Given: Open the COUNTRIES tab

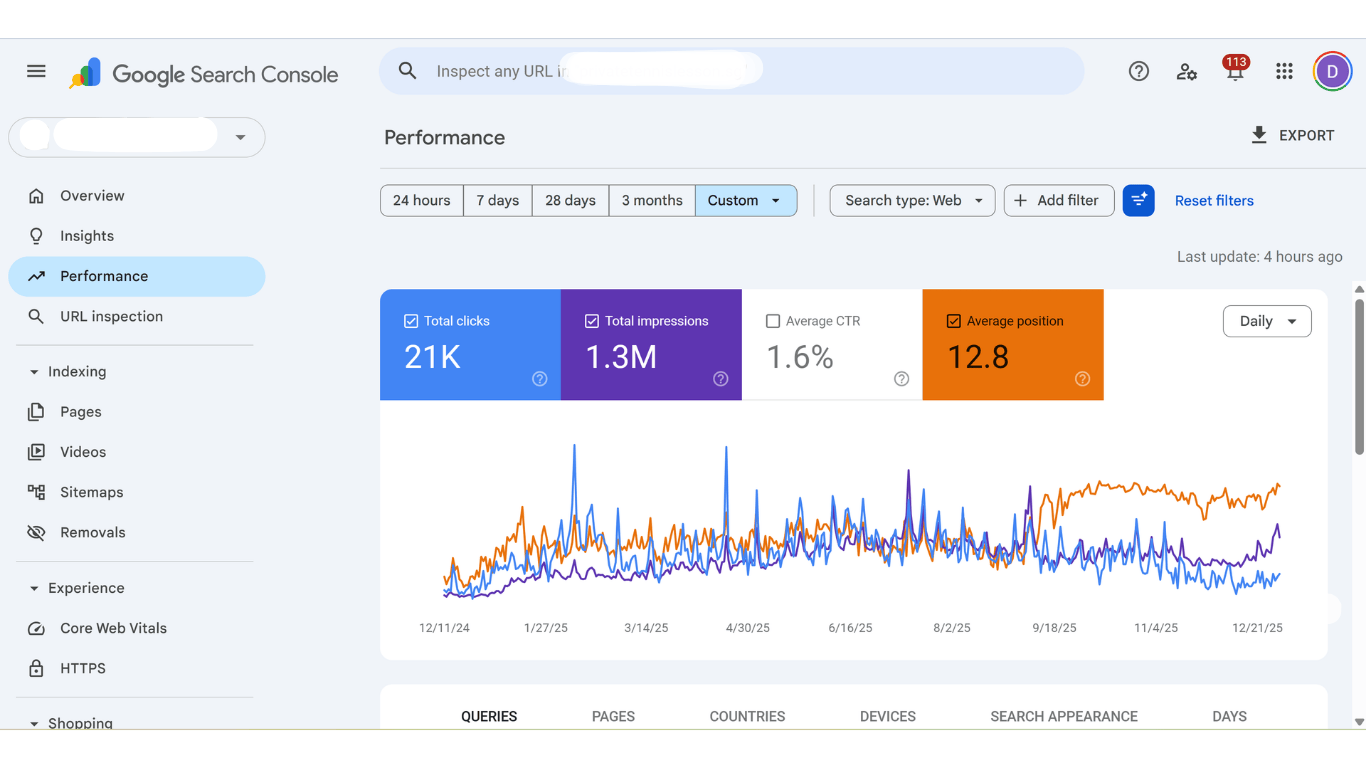Looking at the screenshot, I should (x=747, y=716).
